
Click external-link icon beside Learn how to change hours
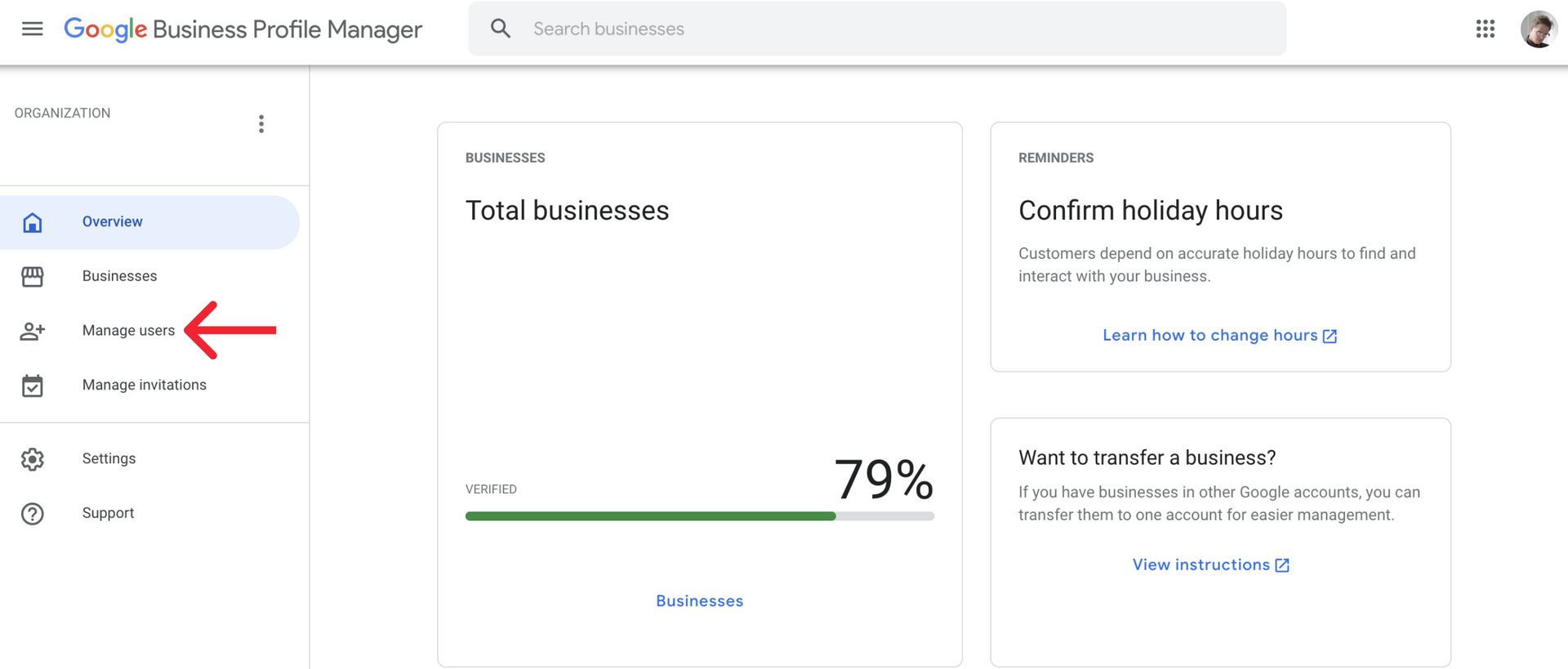coord(1330,337)
